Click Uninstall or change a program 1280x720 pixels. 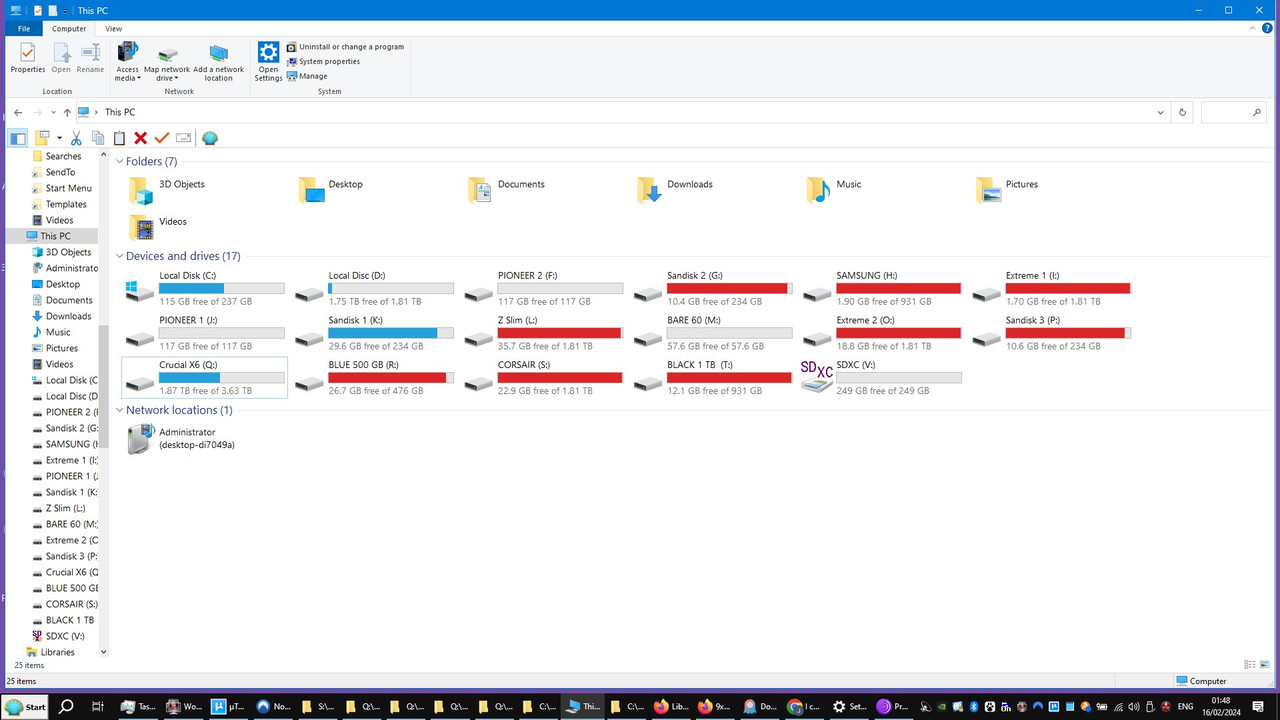tap(345, 47)
